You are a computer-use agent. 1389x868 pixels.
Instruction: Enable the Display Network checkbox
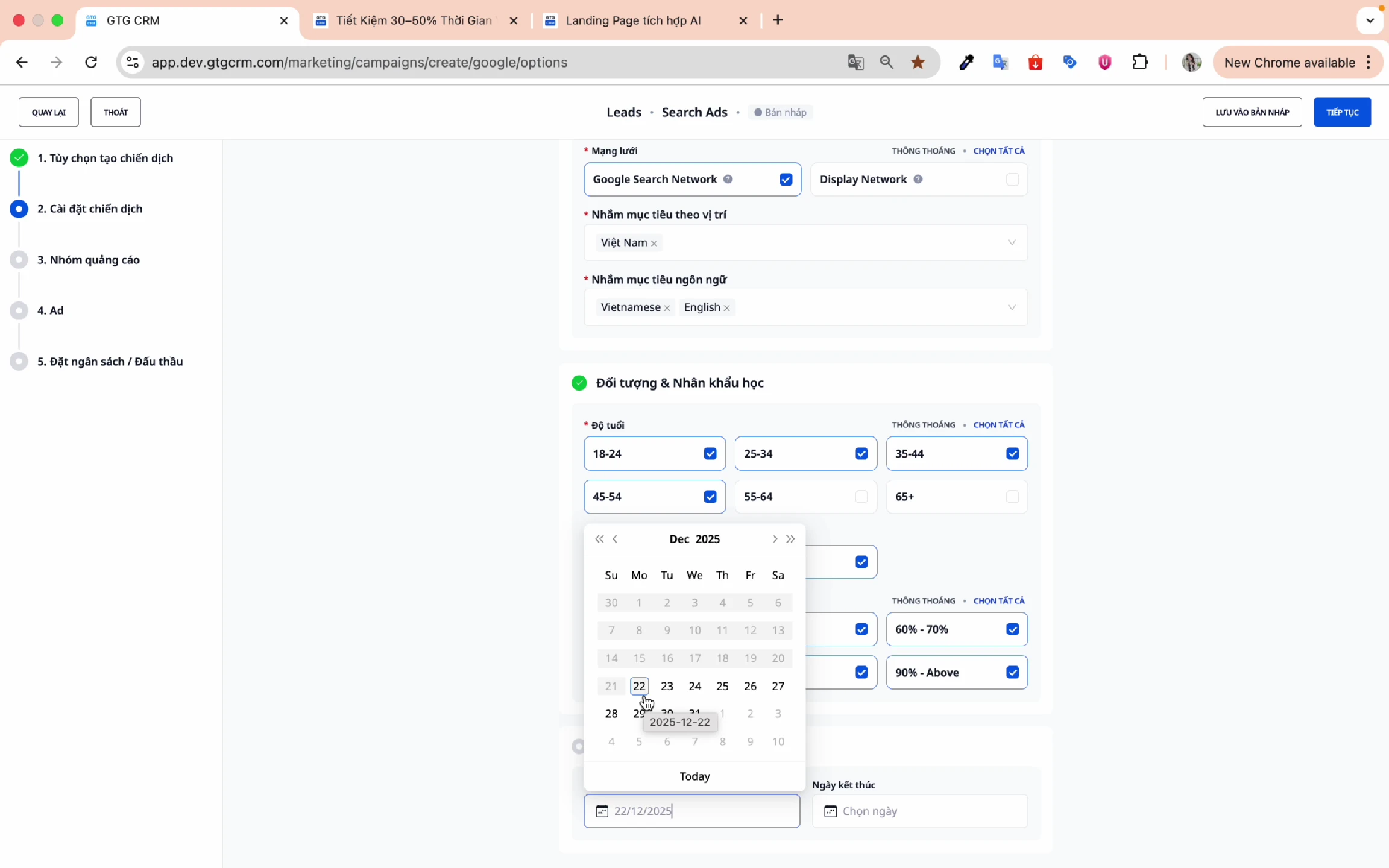coord(1012,179)
